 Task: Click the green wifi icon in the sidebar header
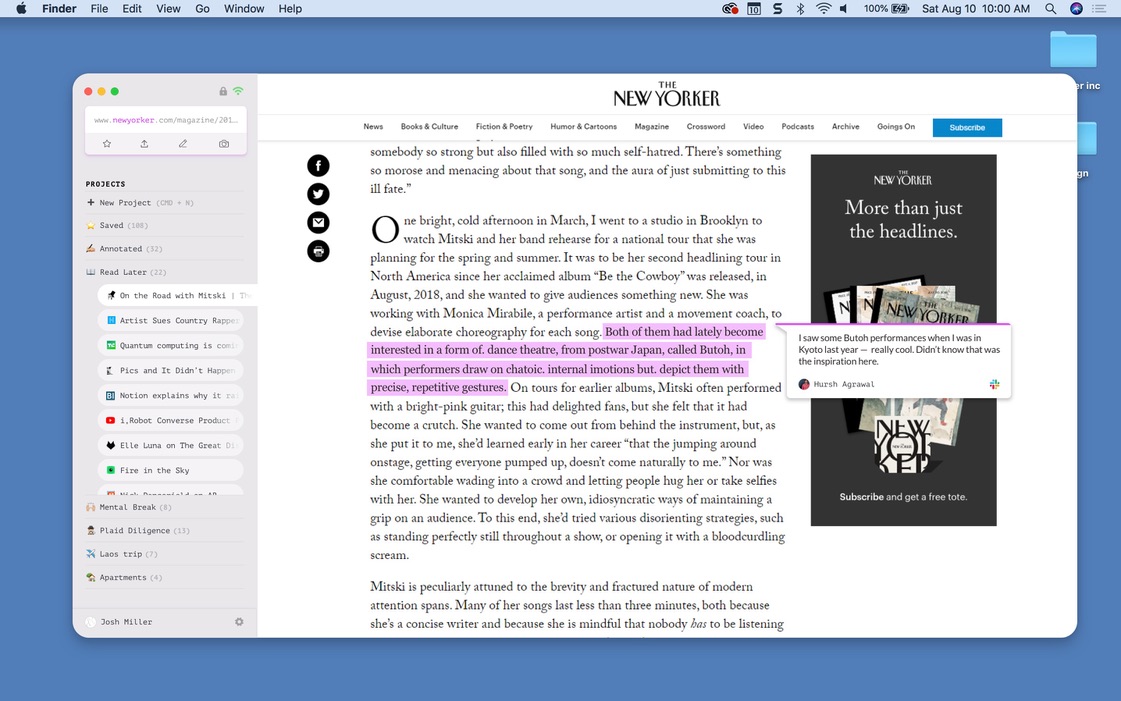(x=238, y=91)
